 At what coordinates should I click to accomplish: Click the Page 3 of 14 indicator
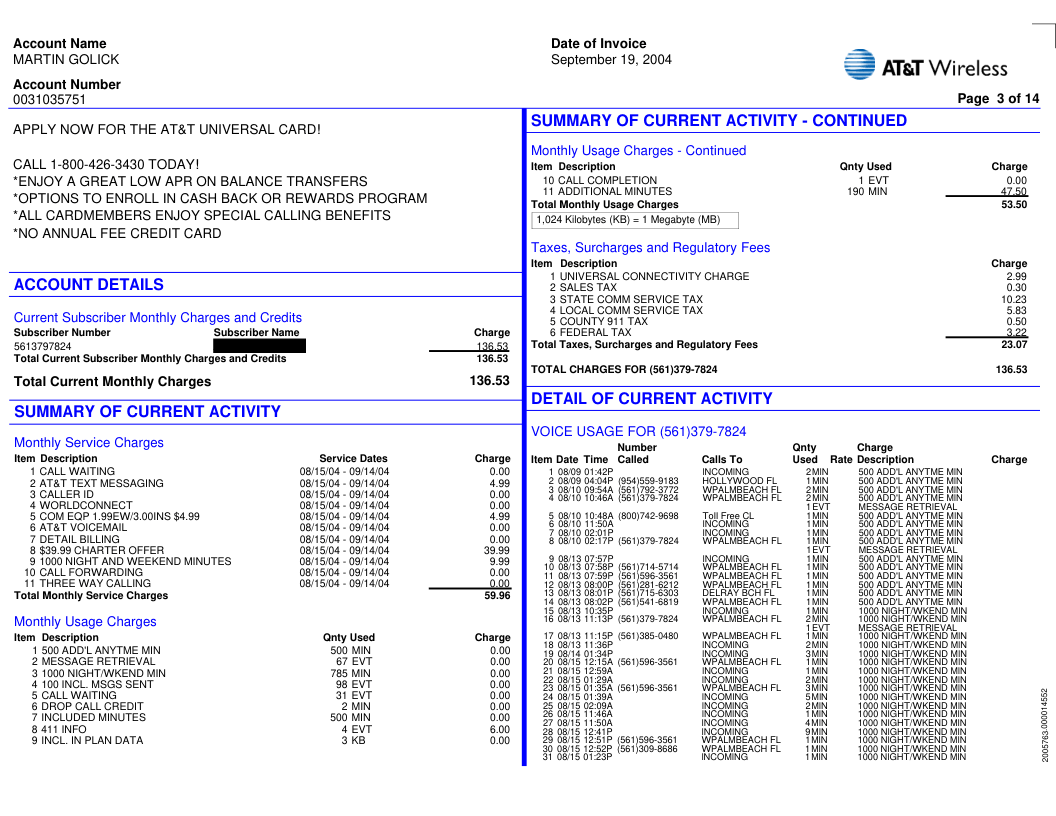click(998, 98)
